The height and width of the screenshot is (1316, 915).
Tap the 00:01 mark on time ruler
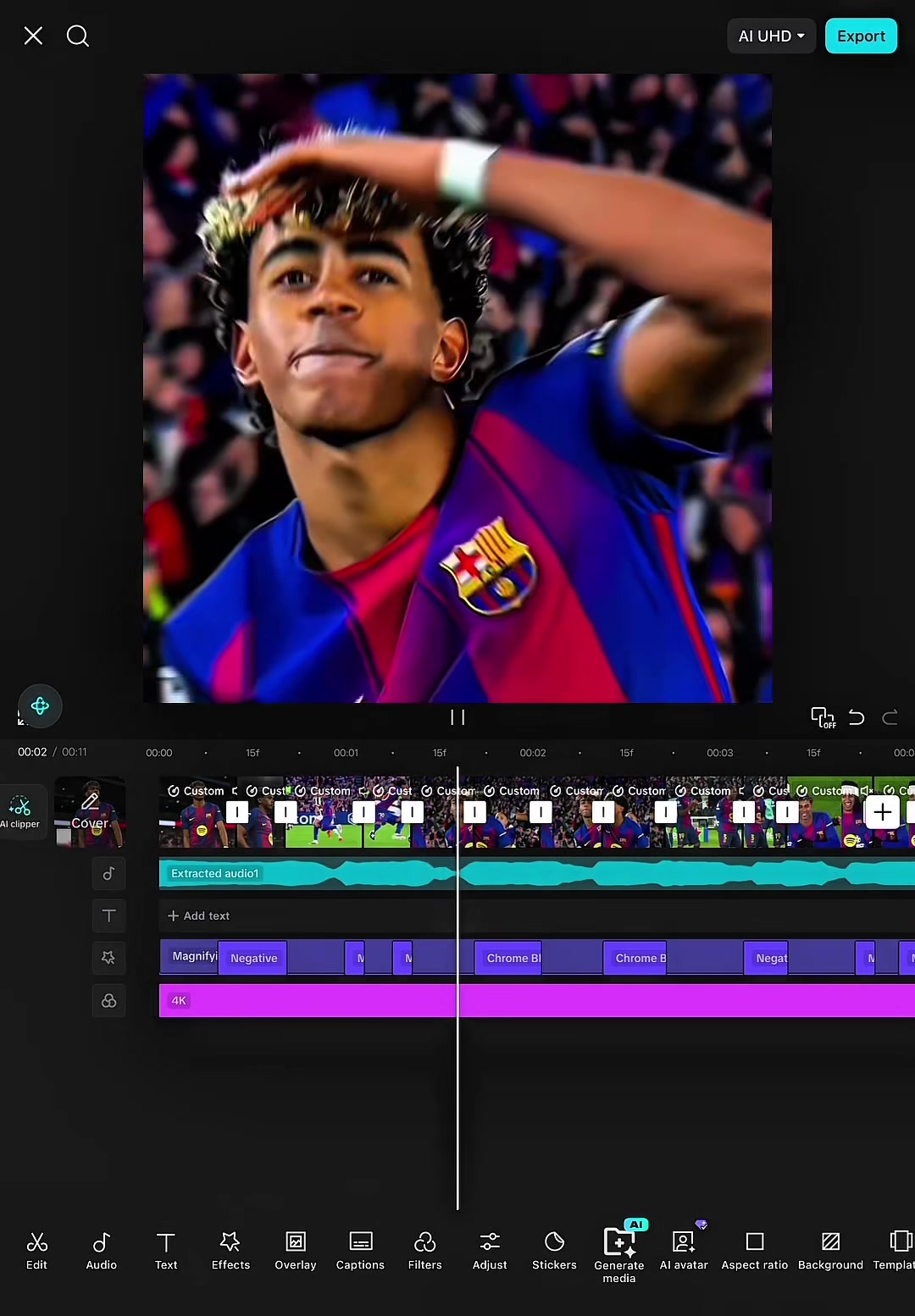point(346,753)
